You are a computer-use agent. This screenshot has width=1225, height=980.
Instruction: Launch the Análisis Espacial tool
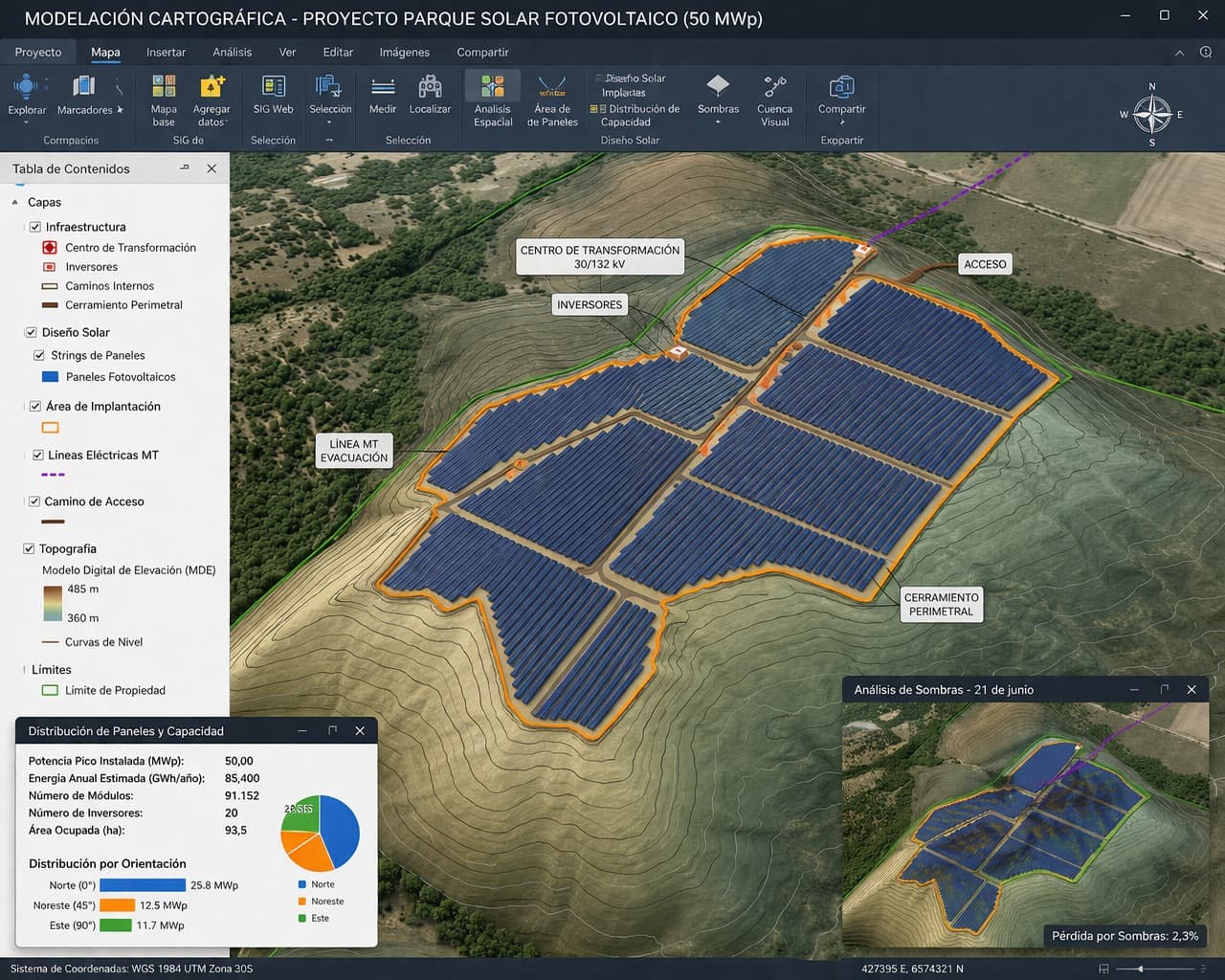click(492, 99)
